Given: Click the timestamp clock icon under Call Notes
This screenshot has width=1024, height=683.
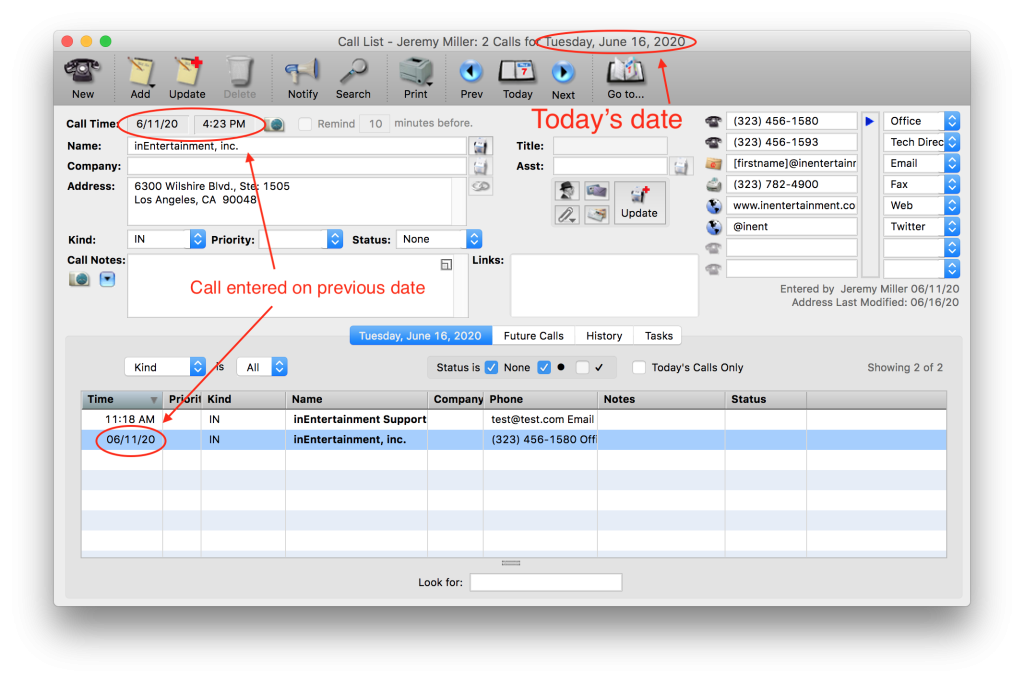Looking at the screenshot, I should (x=79, y=279).
